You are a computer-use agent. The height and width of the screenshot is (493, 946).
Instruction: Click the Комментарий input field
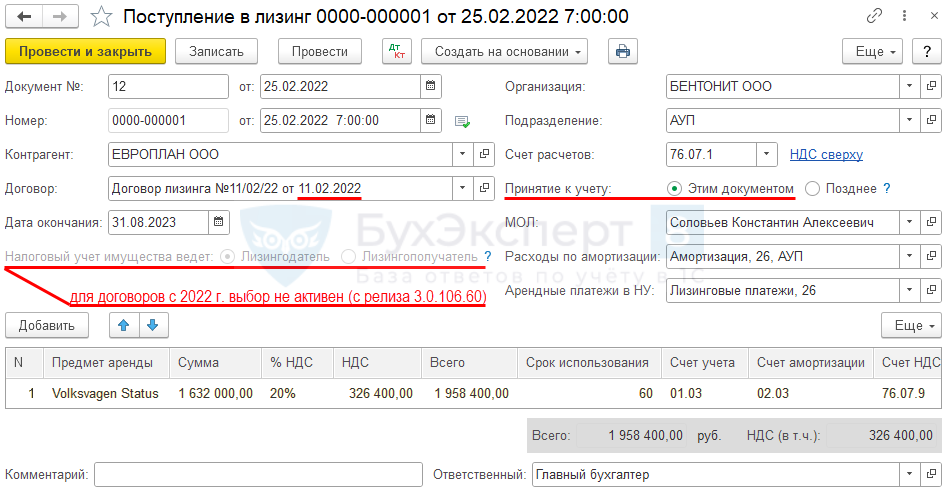pyautogui.click(x=258, y=474)
